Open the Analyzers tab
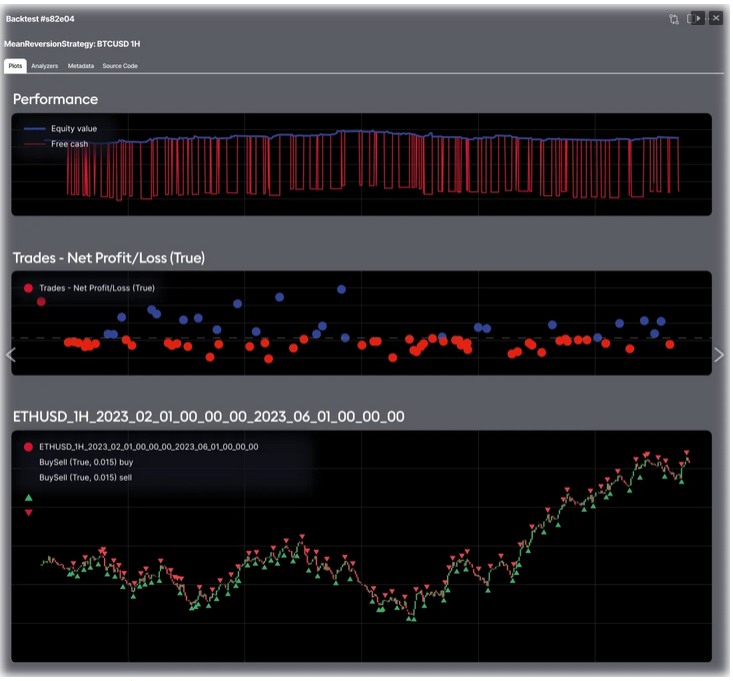This screenshot has height=681, width=733. [45, 66]
